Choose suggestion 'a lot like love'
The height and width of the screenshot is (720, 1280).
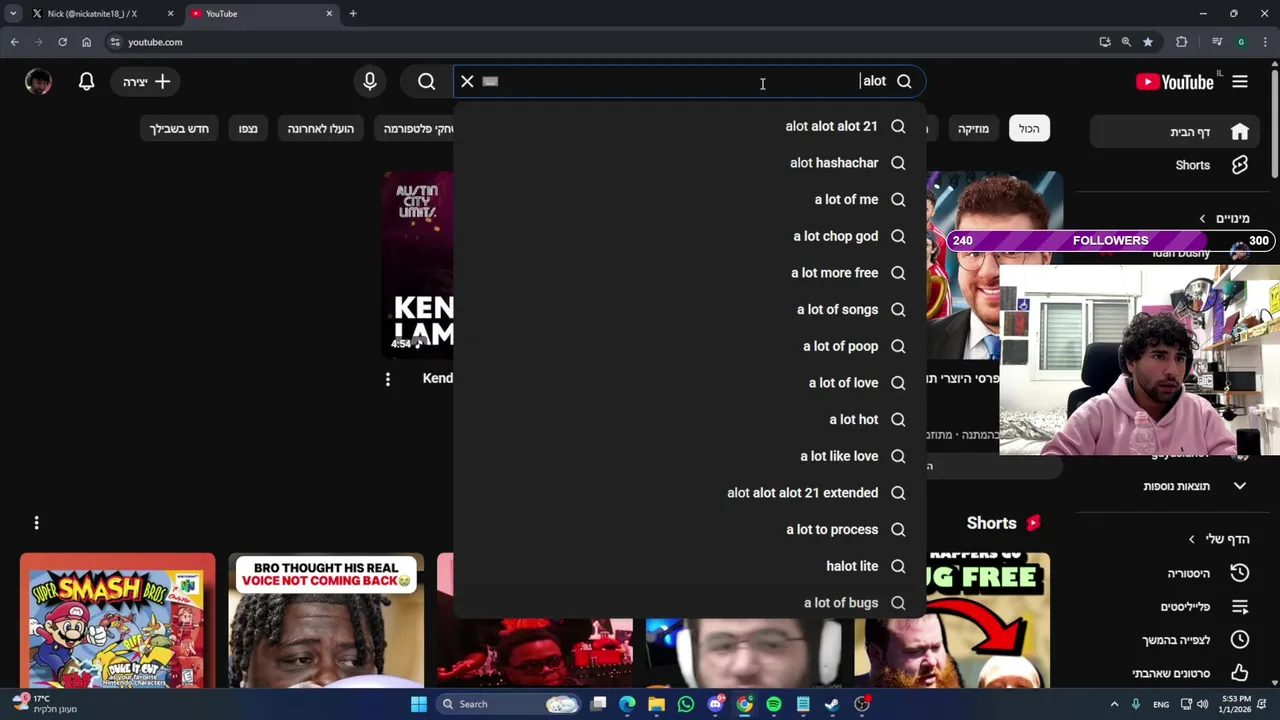[x=690, y=456]
